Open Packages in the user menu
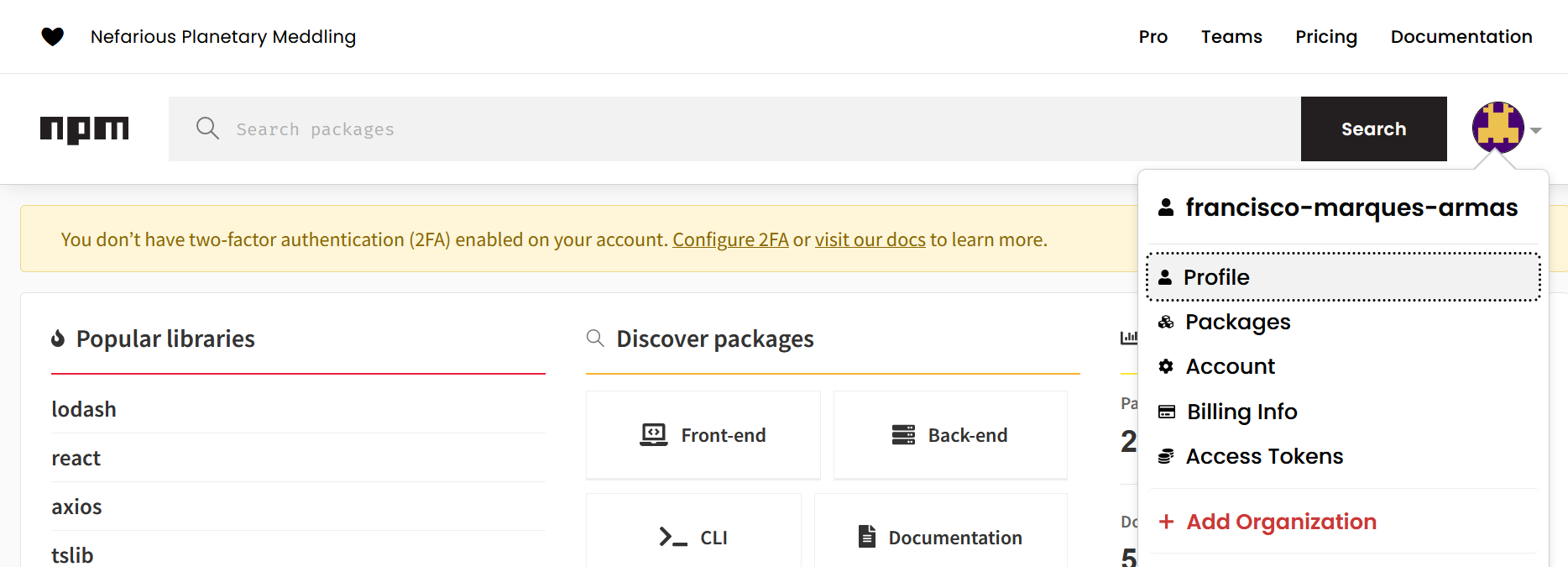 [x=1237, y=322]
